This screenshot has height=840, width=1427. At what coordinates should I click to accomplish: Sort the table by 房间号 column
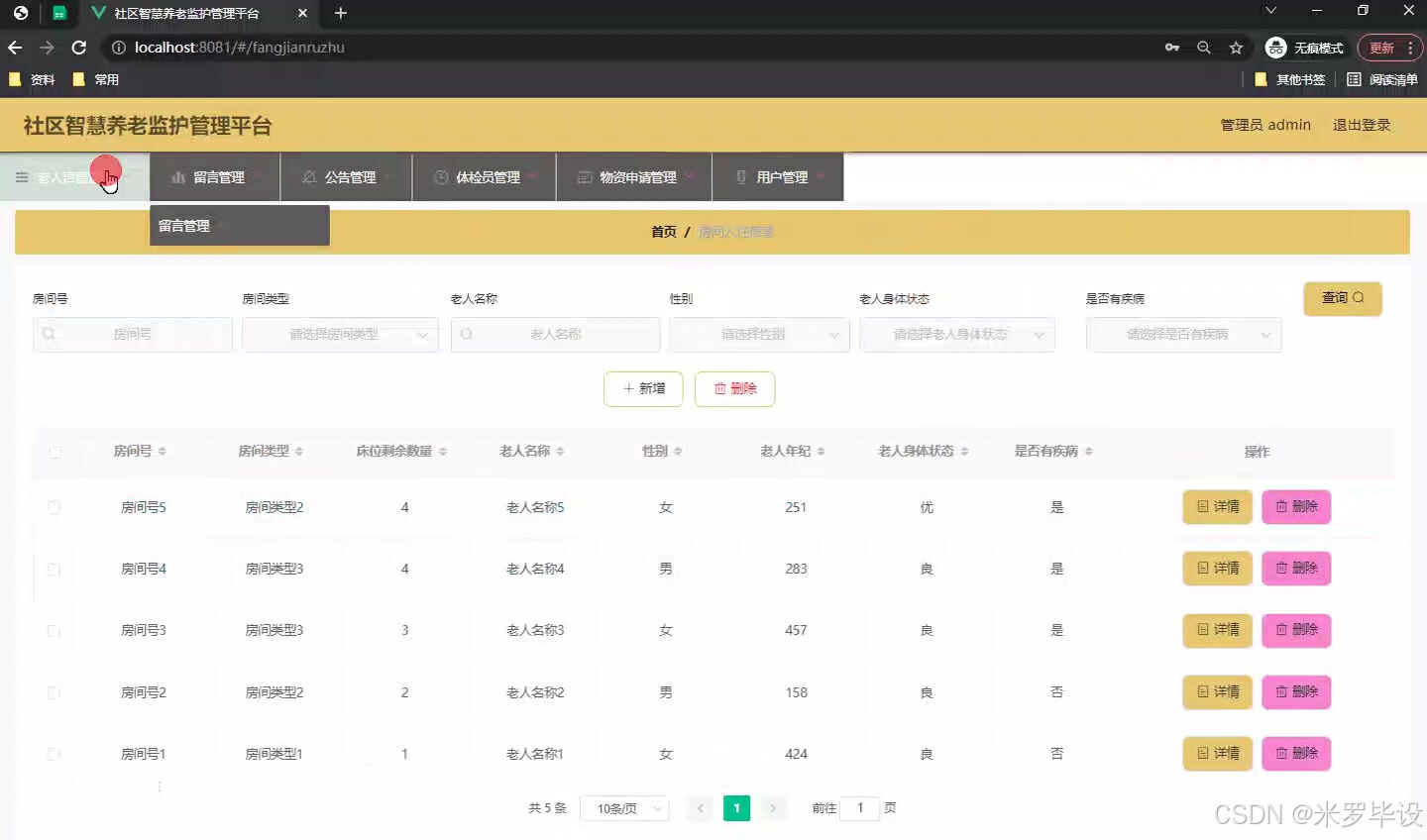pyautogui.click(x=162, y=452)
